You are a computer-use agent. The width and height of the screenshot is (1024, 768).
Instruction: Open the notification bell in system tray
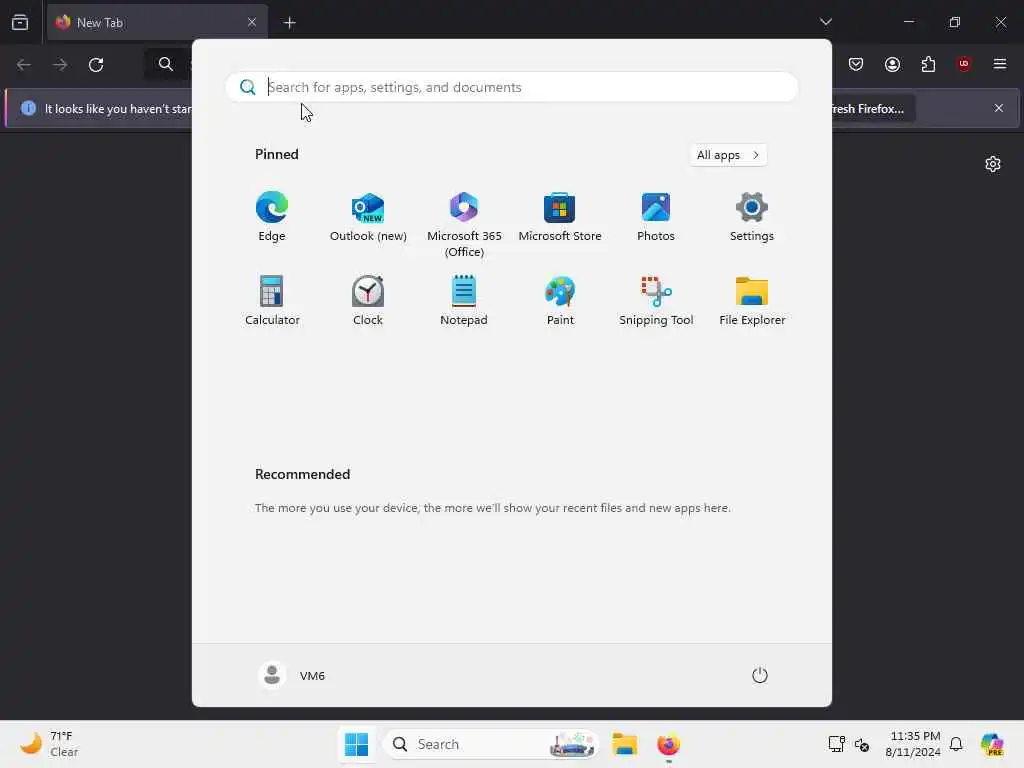click(x=956, y=744)
